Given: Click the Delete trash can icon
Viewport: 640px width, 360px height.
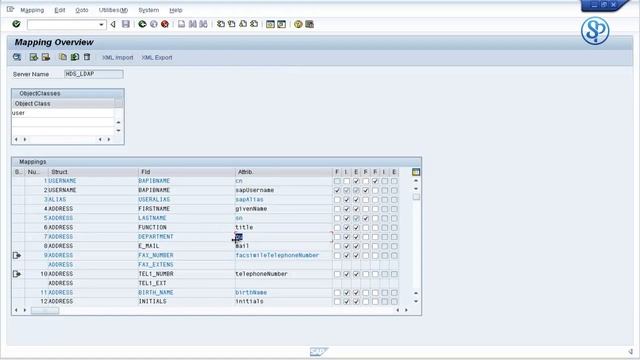Looking at the screenshot, I should pyautogui.click(x=87, y=57).
